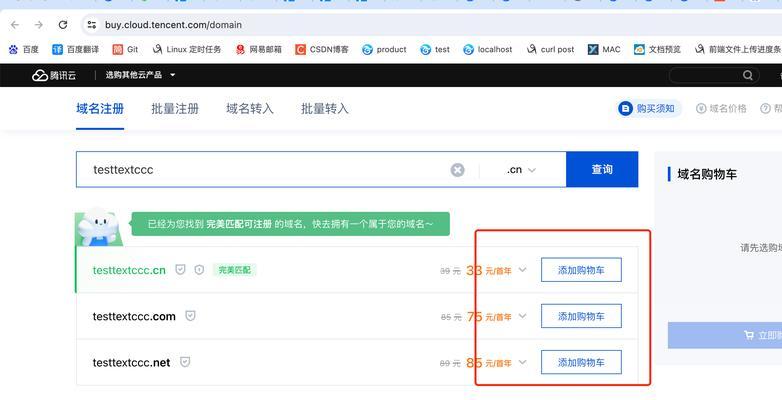
Task: Expand price options for testtextccc.cn
Action: tap(522, 270)
